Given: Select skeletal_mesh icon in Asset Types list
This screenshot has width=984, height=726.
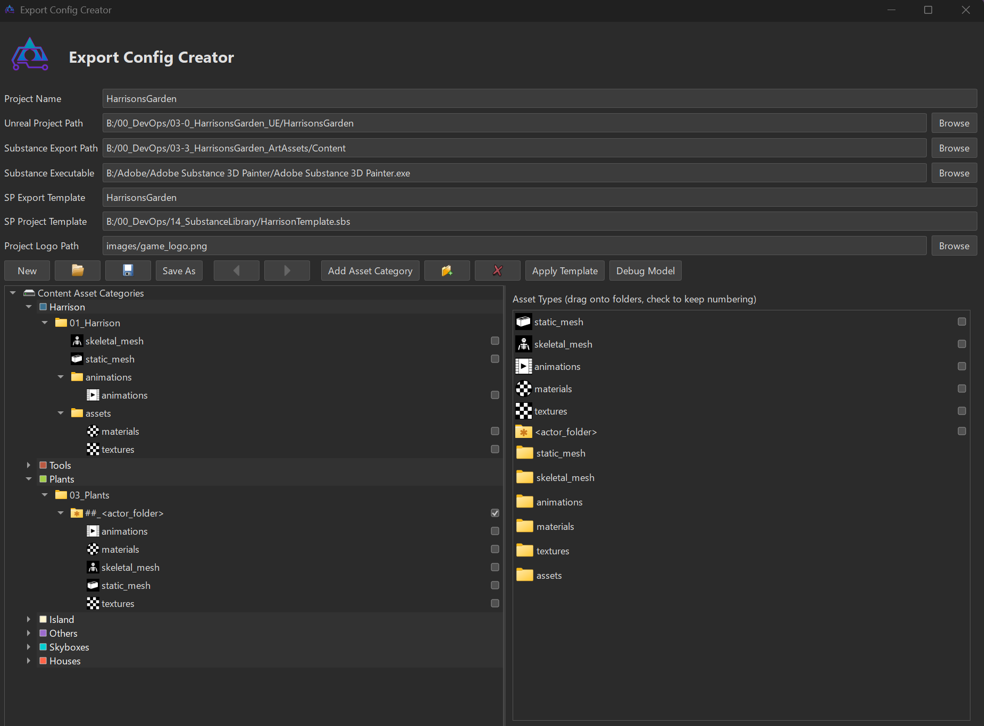Looking at the screenshot, I should pyautogui.click(x=523, y=344).
